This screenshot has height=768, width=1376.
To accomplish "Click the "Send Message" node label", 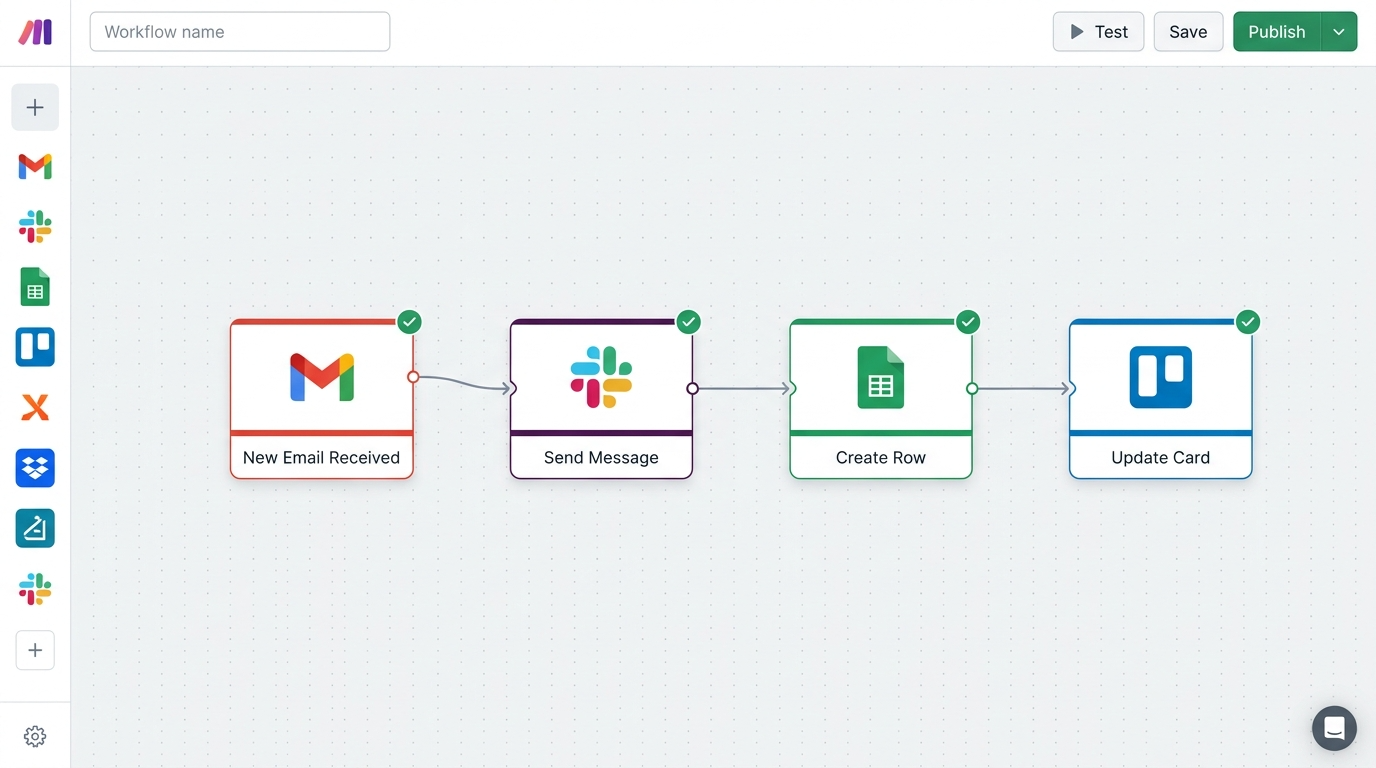I will (x=601, y=458).
